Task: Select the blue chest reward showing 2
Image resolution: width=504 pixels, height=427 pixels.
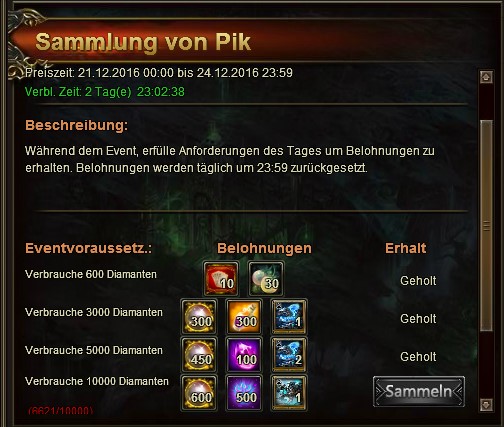Action: pos(289,355)
